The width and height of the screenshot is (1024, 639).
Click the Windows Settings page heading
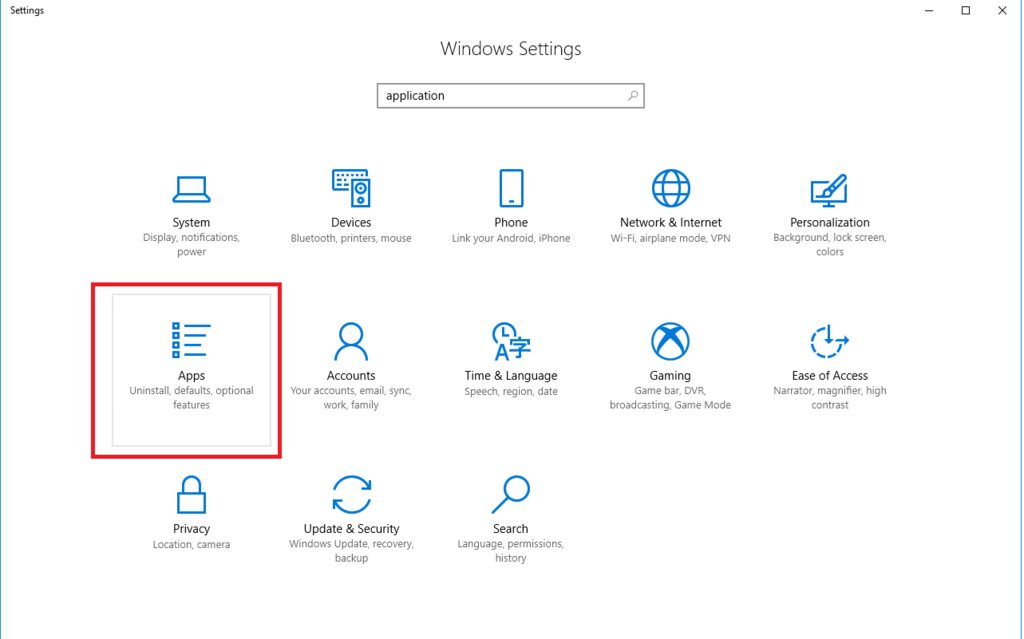511,49
